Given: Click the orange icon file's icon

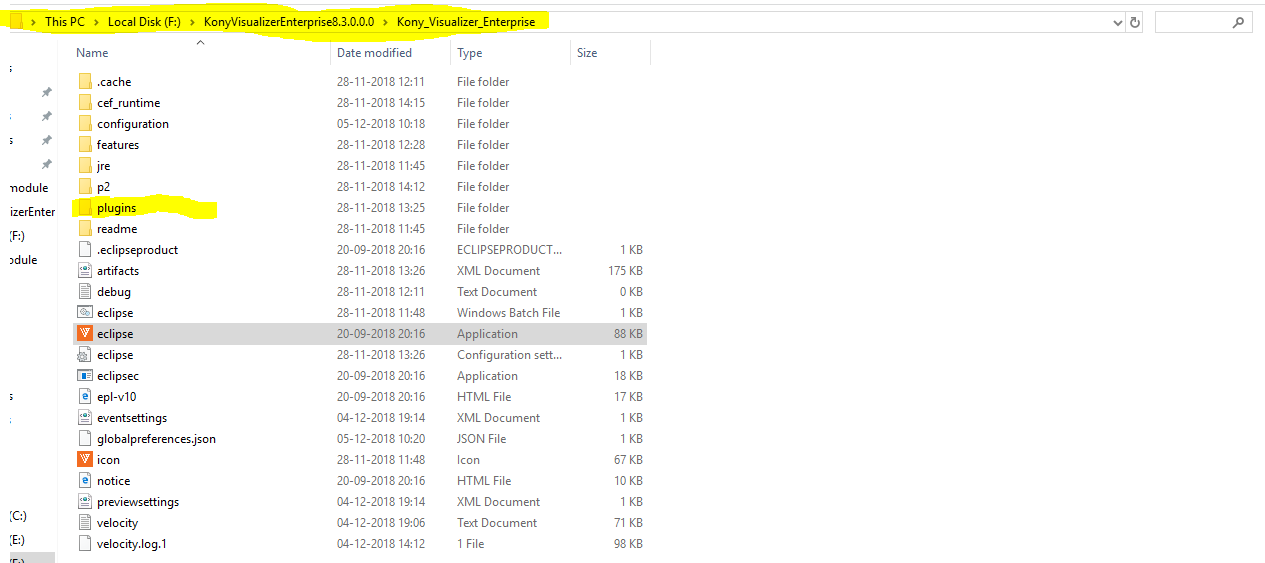Looking at the screenshot, I should coord(85,460).
